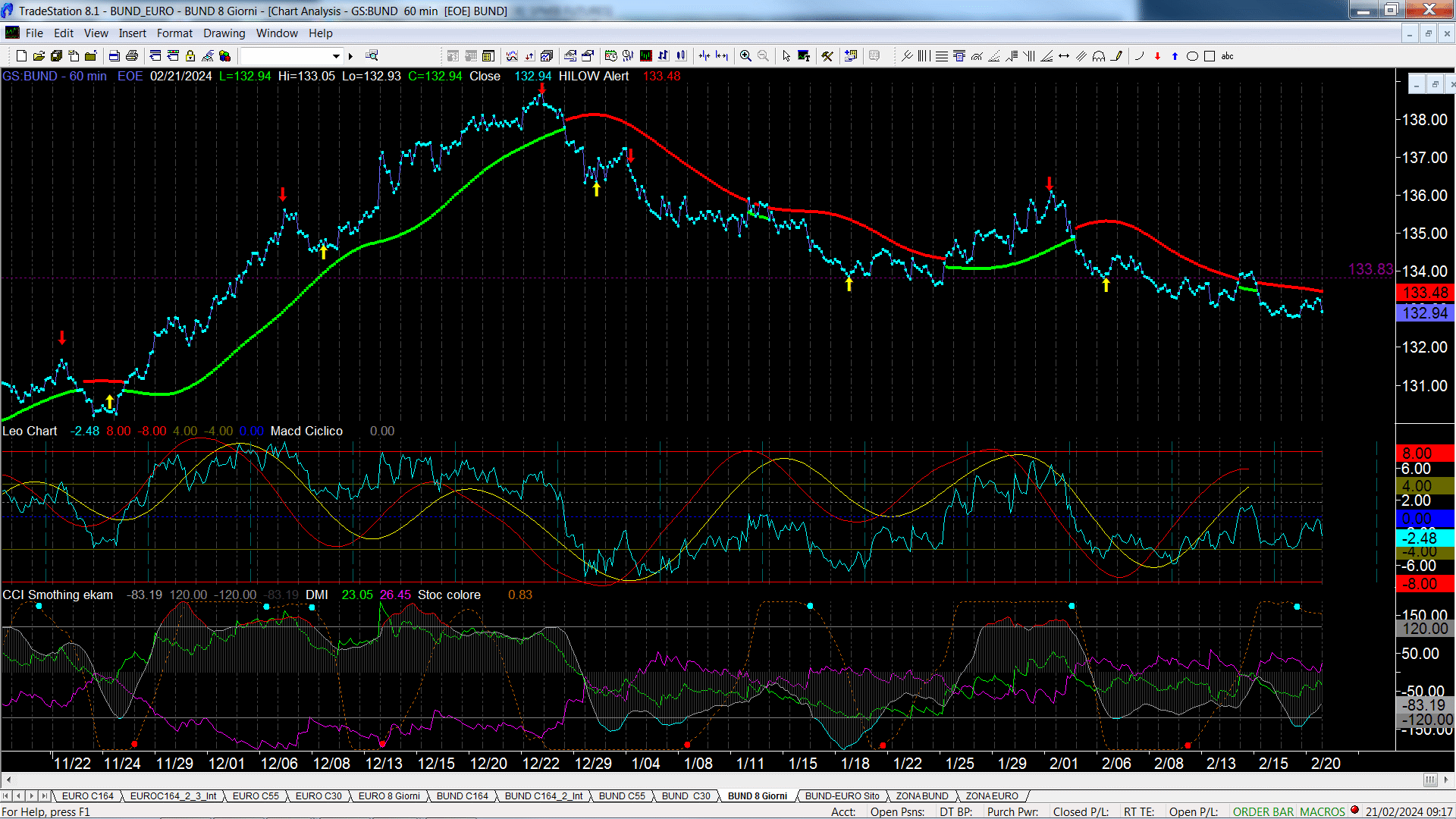Click the increase bar spacing icon
Image resolution: width=1456 pixels, height=819 pixels.
pyautogui.click(x=722, y=56)
